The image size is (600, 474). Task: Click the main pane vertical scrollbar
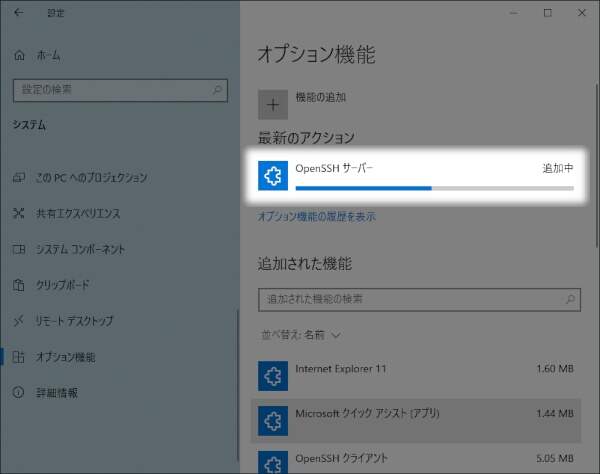click(597, 165)
